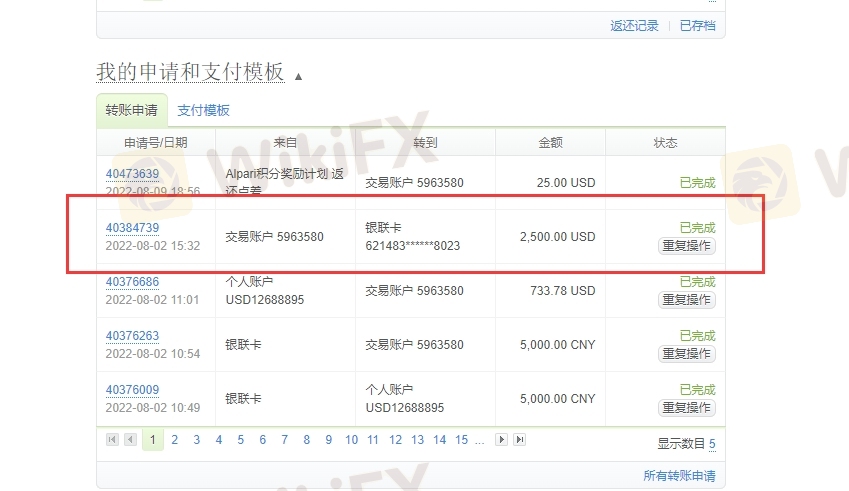The image size is (849, 491).
Task: Open request number 40473639
Action: click(x=132, y=174)
